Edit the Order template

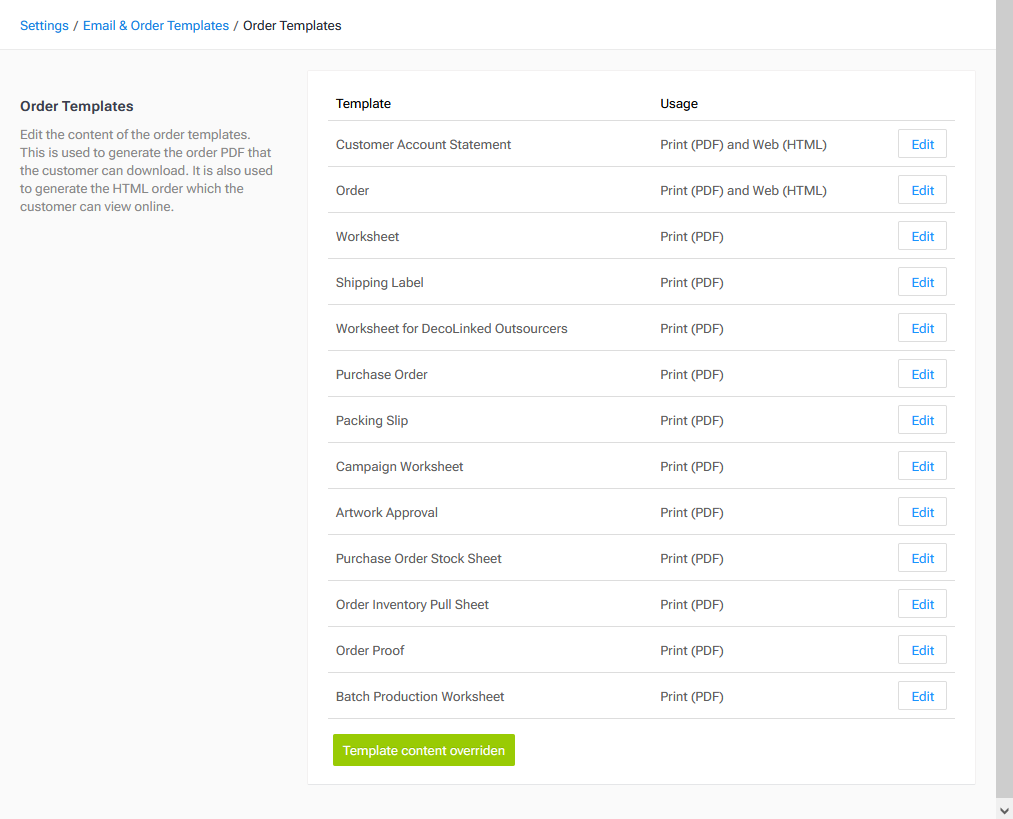[921, 189]
